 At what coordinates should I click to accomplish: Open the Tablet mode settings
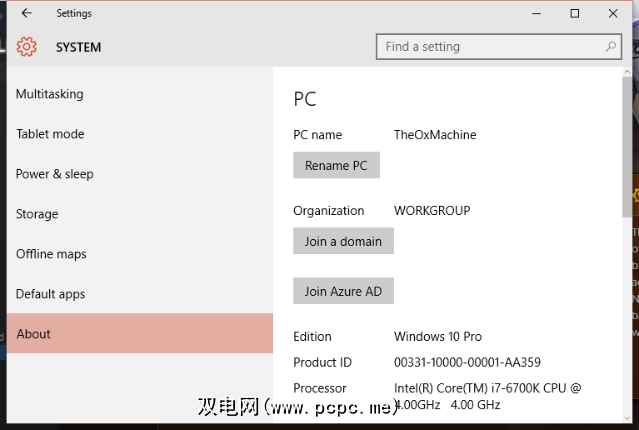pyautogui.click(x=139, y=134)
